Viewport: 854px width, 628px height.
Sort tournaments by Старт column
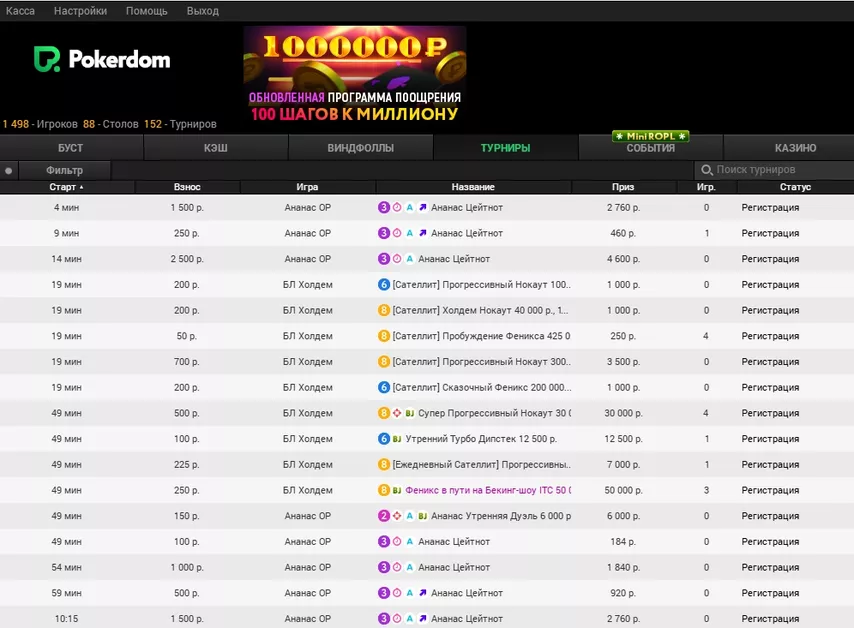(x=66, y=187)
